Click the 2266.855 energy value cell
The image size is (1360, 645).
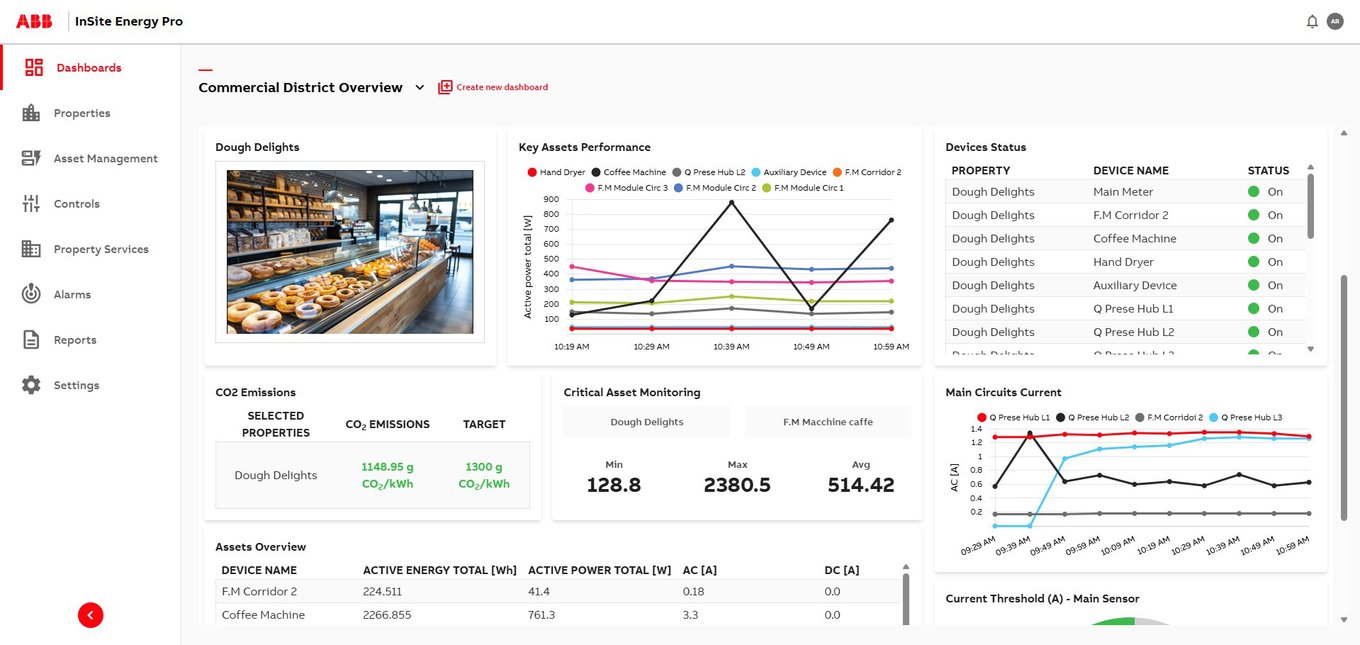[387, 615]
